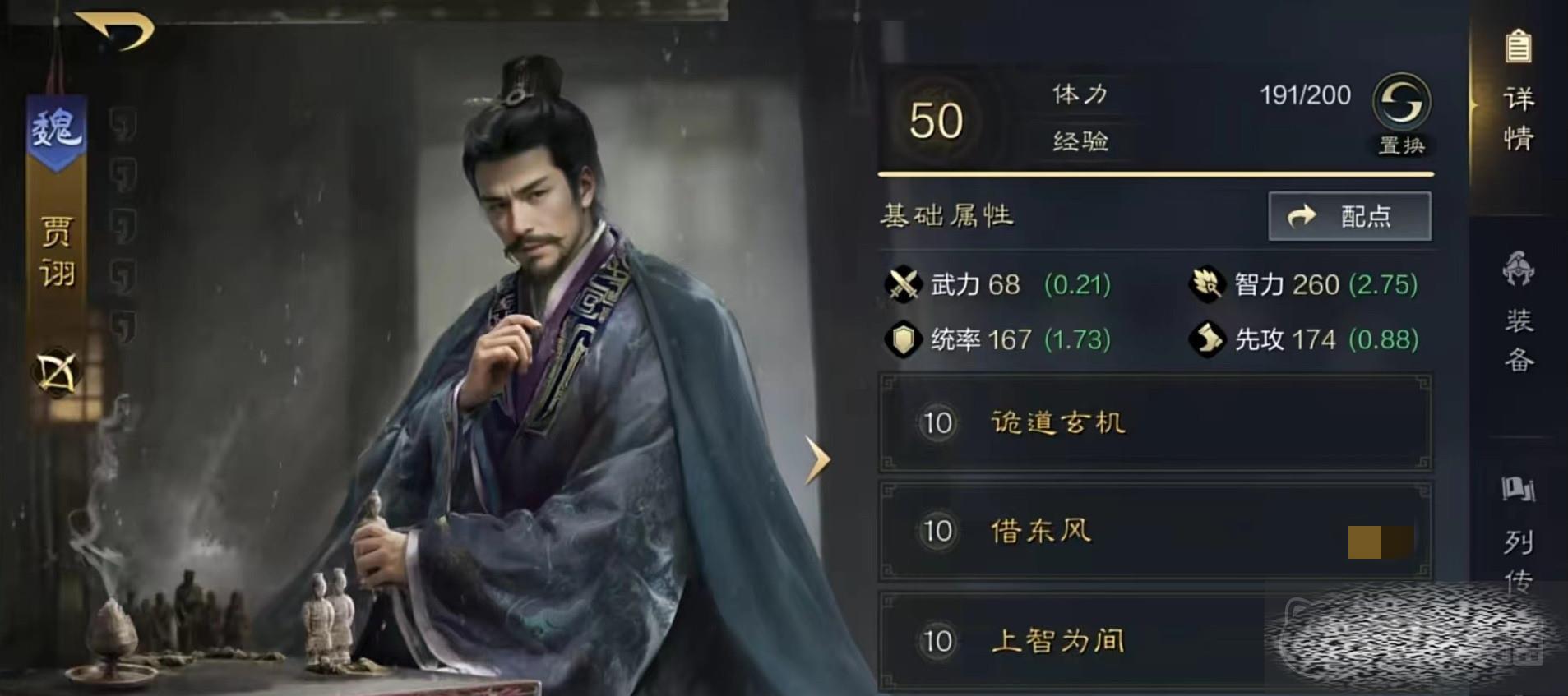Screen dimensions: 1568x696
Task: Click the level 50 badge
Action: 936,121
